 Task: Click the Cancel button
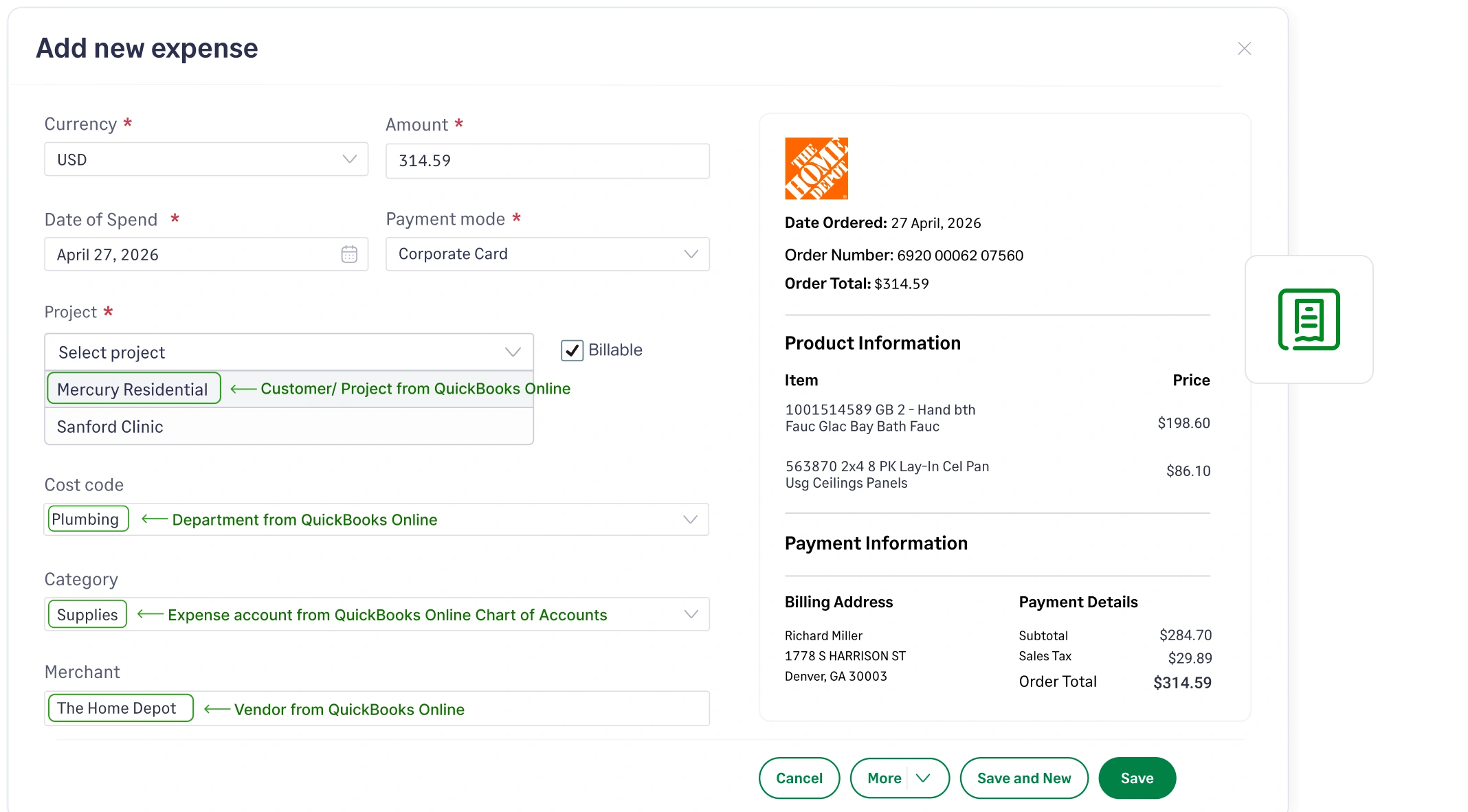coord(799,778)
